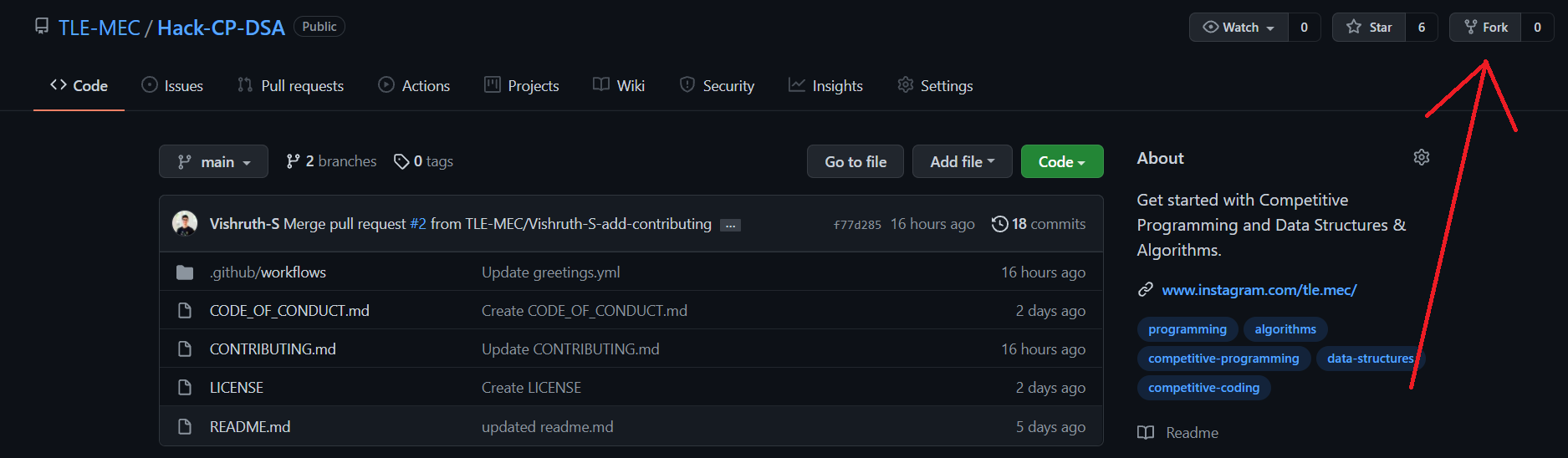Image resolution: width=1568 pixels, height=458 pixels.
Task: Open the Update greetings.yml commit message
Action: [551, 272]
